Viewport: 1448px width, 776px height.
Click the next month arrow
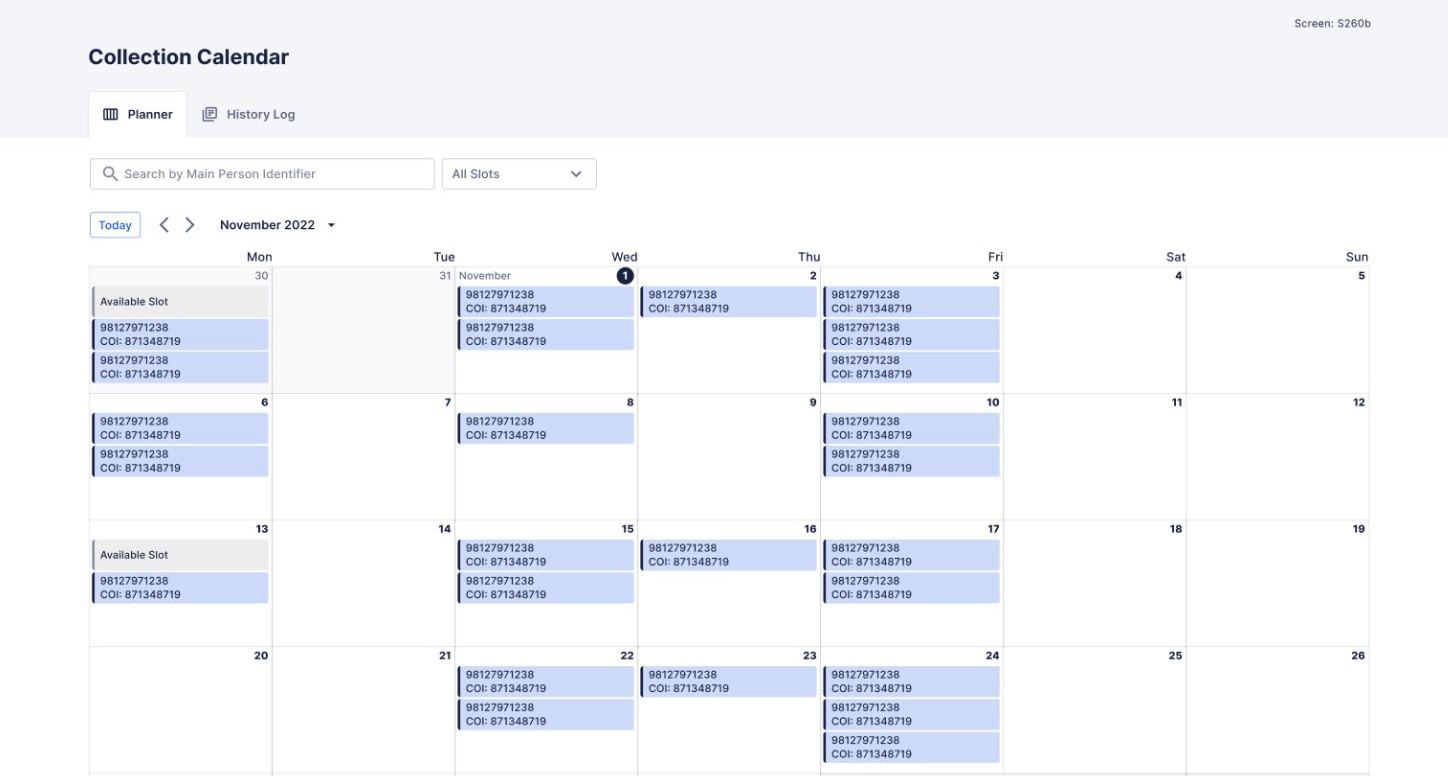pos(190,224)
